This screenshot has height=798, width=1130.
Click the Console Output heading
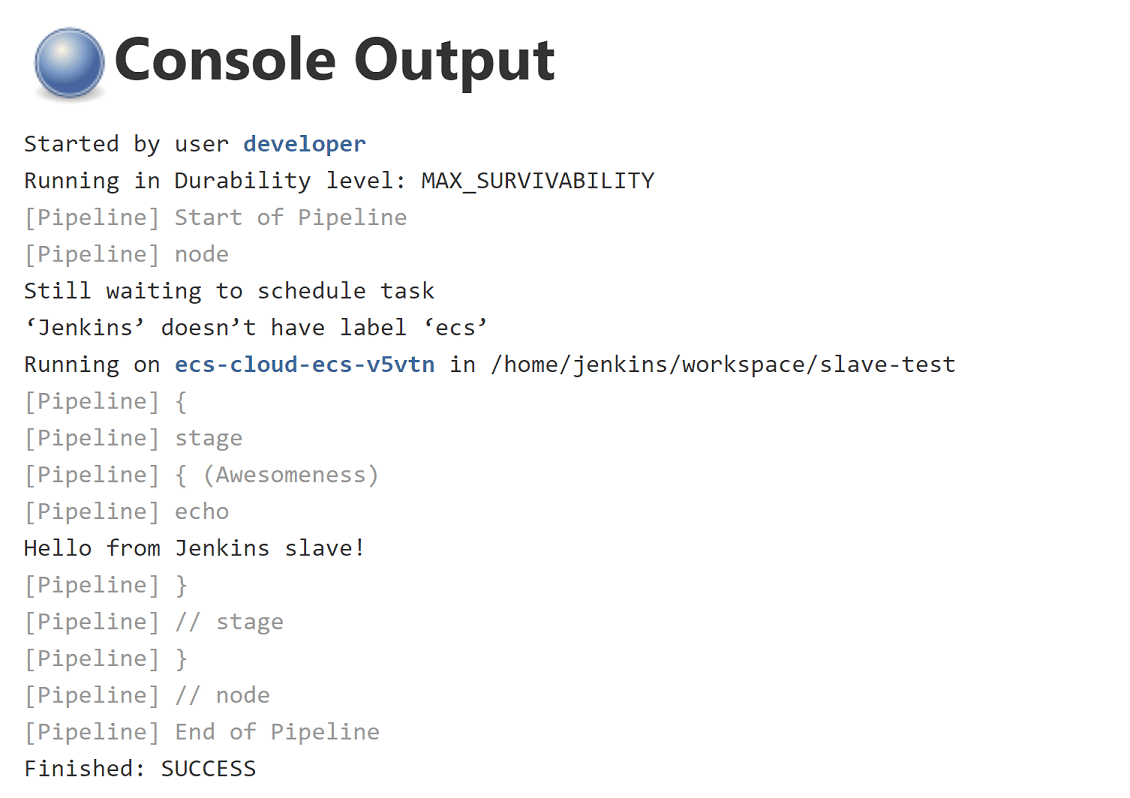pyautogui.click(x=334, y=60)
